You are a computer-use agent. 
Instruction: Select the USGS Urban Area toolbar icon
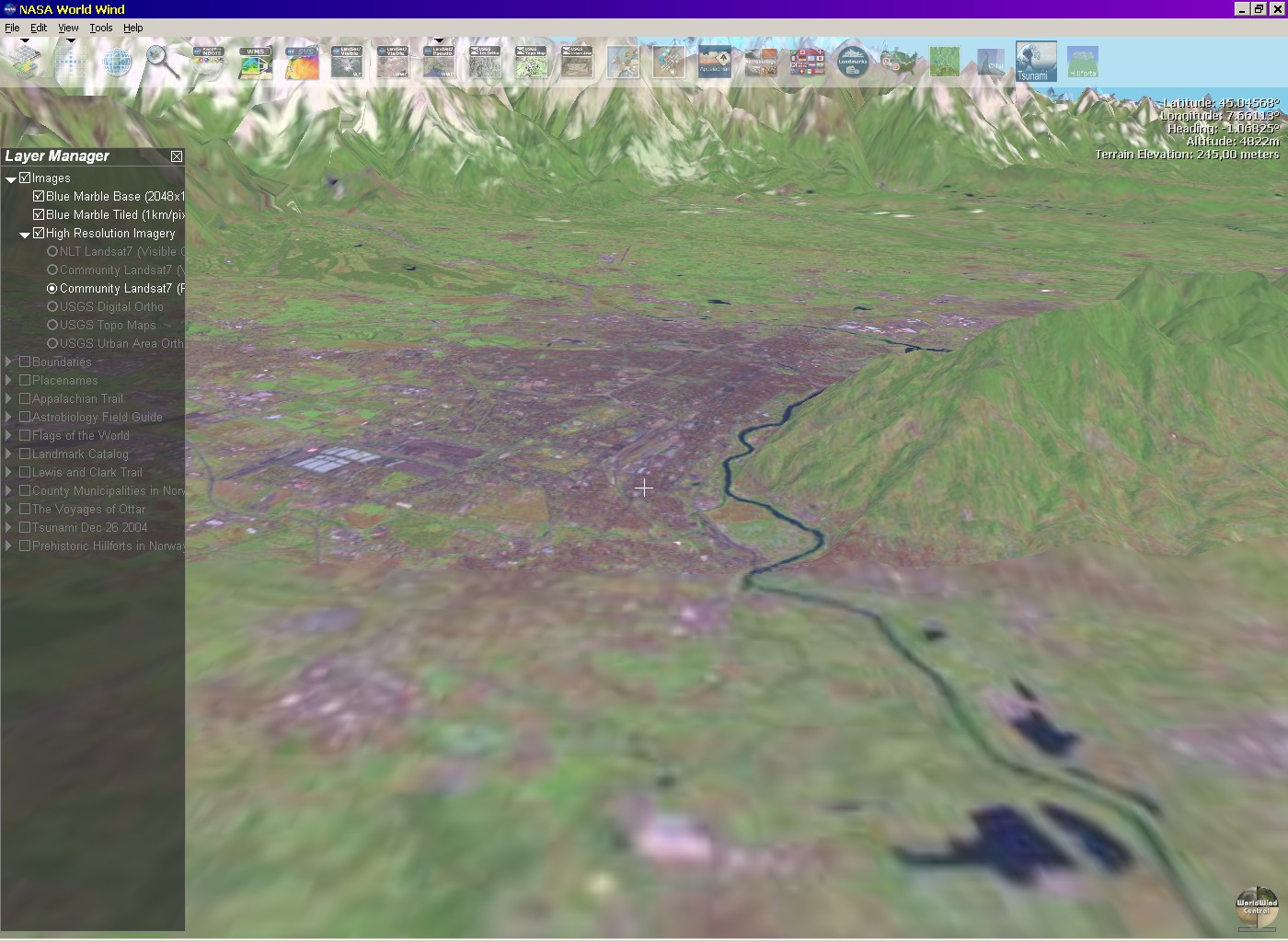[577, 62]
